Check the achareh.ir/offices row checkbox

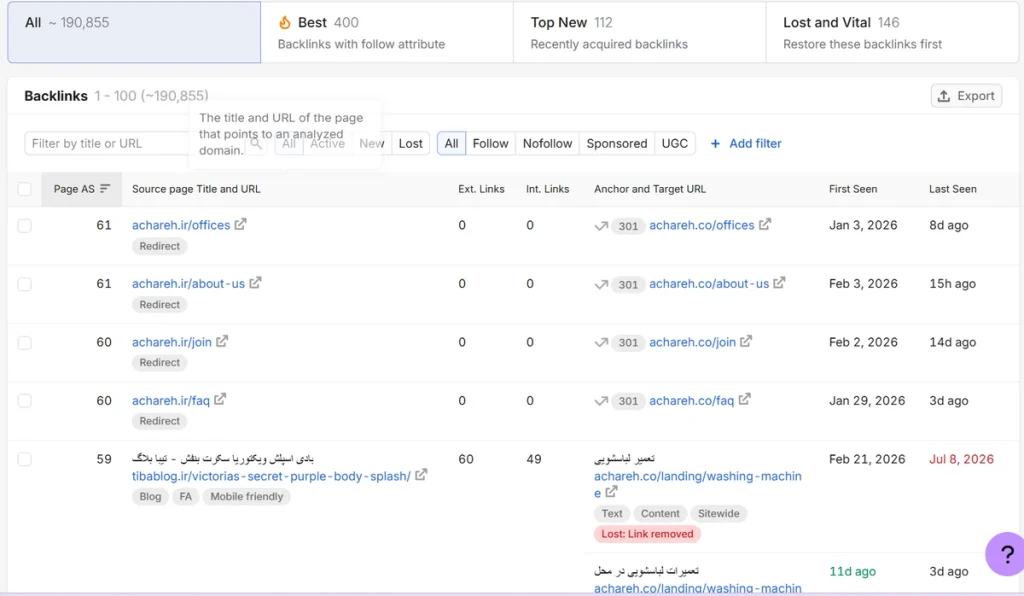[24, 226]
